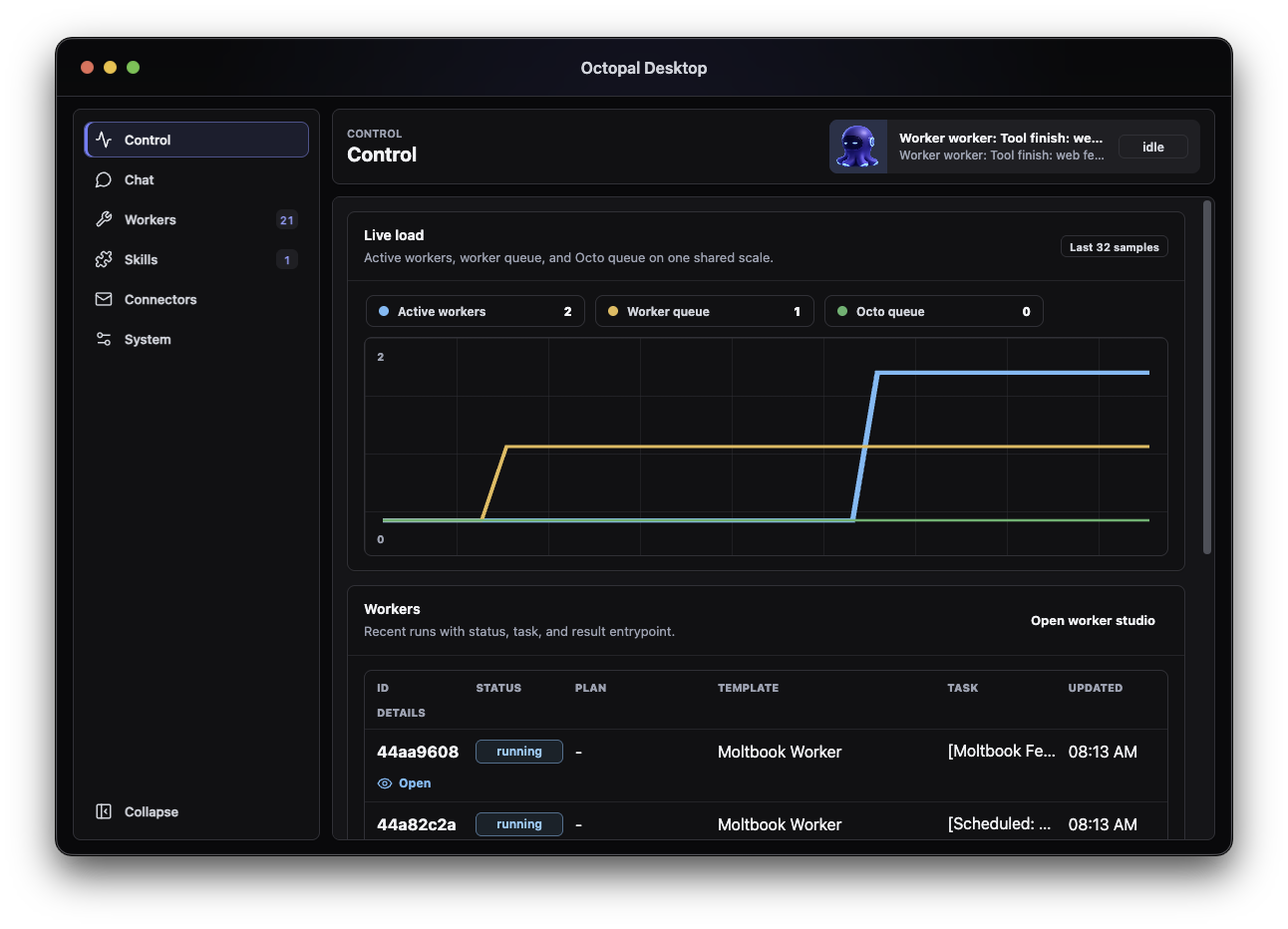Switch to the Skills section
This screenshot has height=929, width=1288.
(196, 259)
